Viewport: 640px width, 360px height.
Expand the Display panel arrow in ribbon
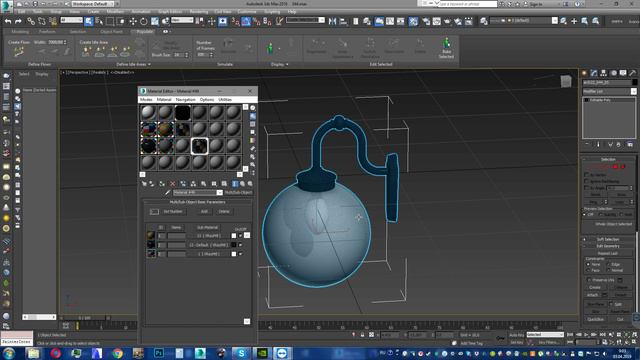tap(287, 64)
